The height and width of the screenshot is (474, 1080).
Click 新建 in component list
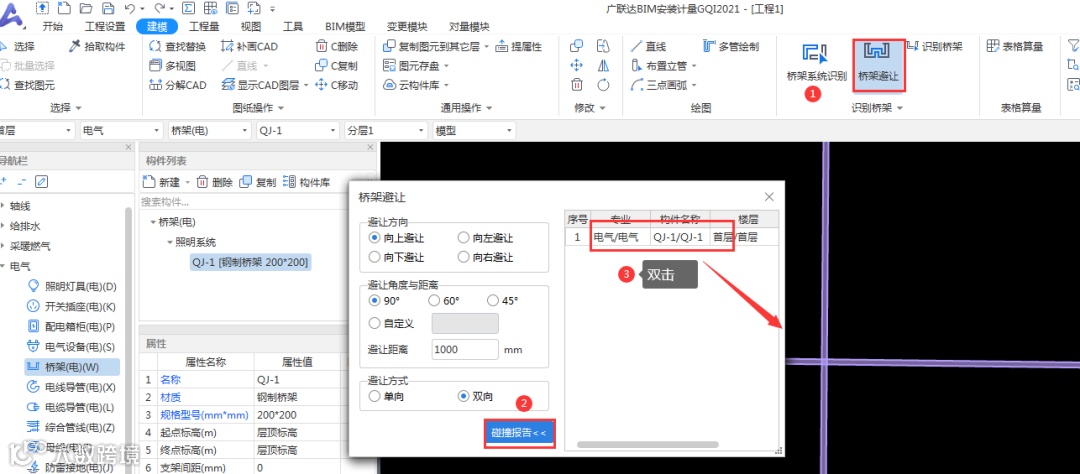click(164, 183)
